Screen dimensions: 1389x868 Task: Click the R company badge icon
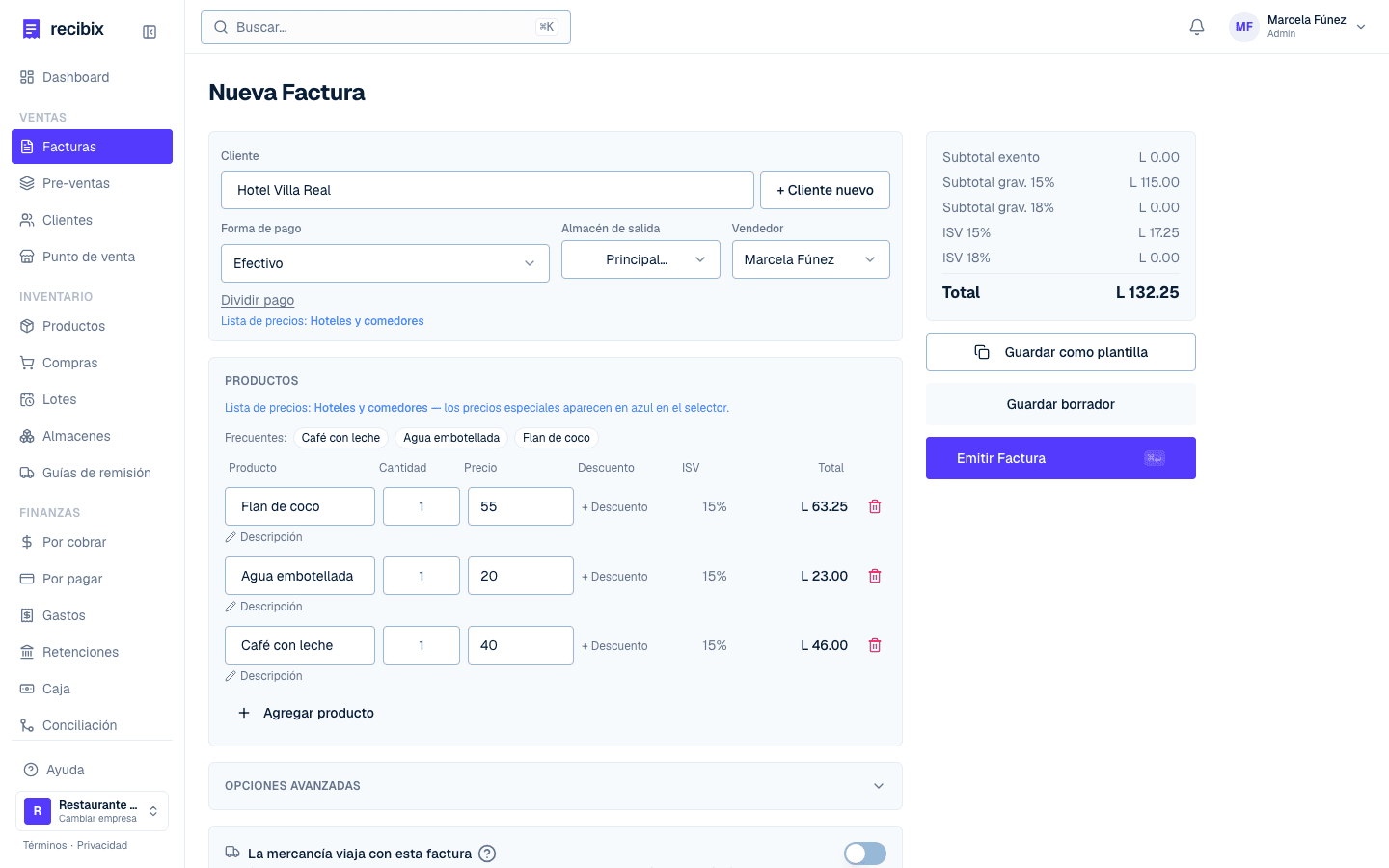[x=38, y=811]
